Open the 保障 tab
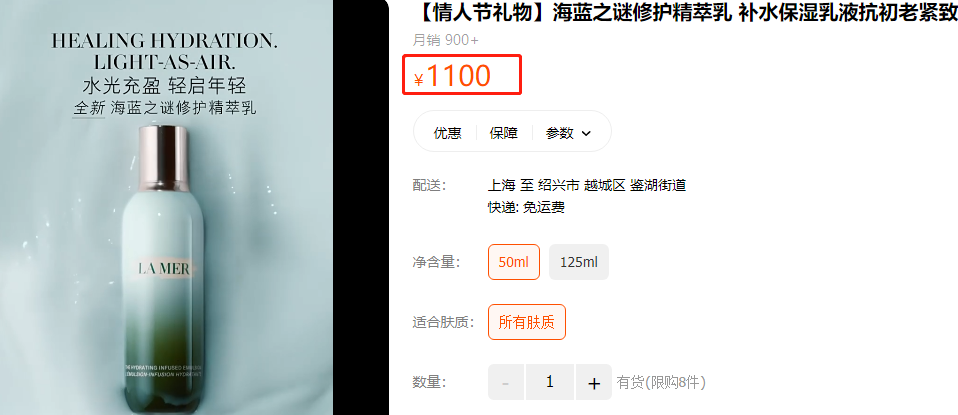 click(x=503, y=133)
